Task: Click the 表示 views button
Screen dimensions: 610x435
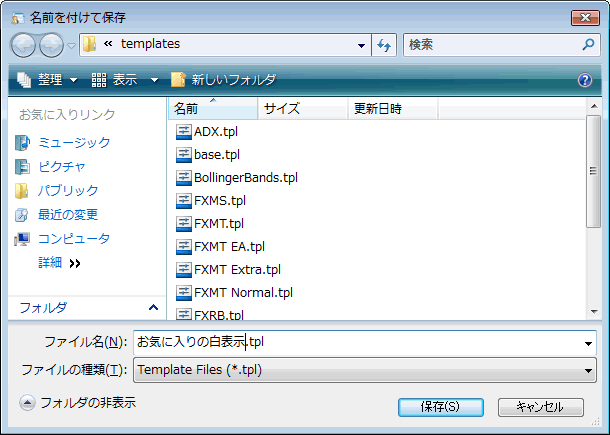Action: click(114, 80)
